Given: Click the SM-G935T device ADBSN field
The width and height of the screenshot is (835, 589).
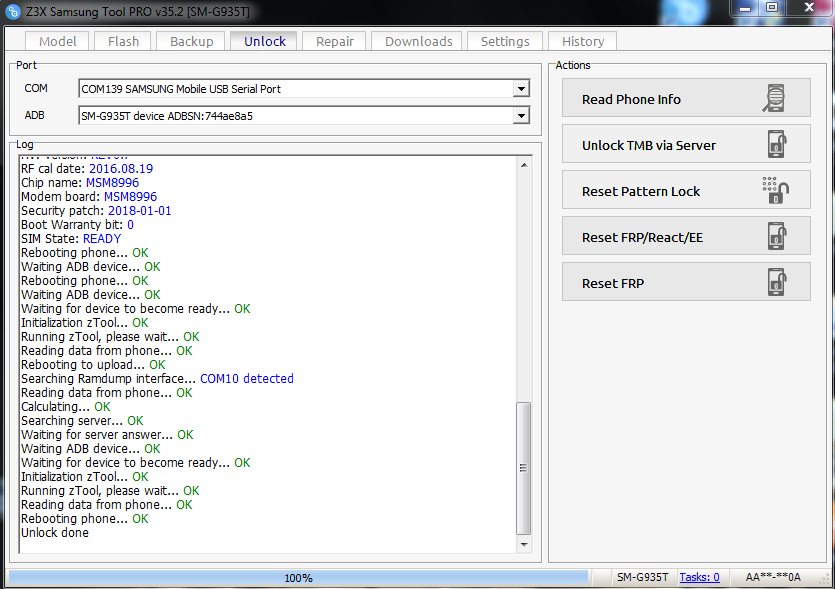Looking at the screenshot, I should click(304, 116).
